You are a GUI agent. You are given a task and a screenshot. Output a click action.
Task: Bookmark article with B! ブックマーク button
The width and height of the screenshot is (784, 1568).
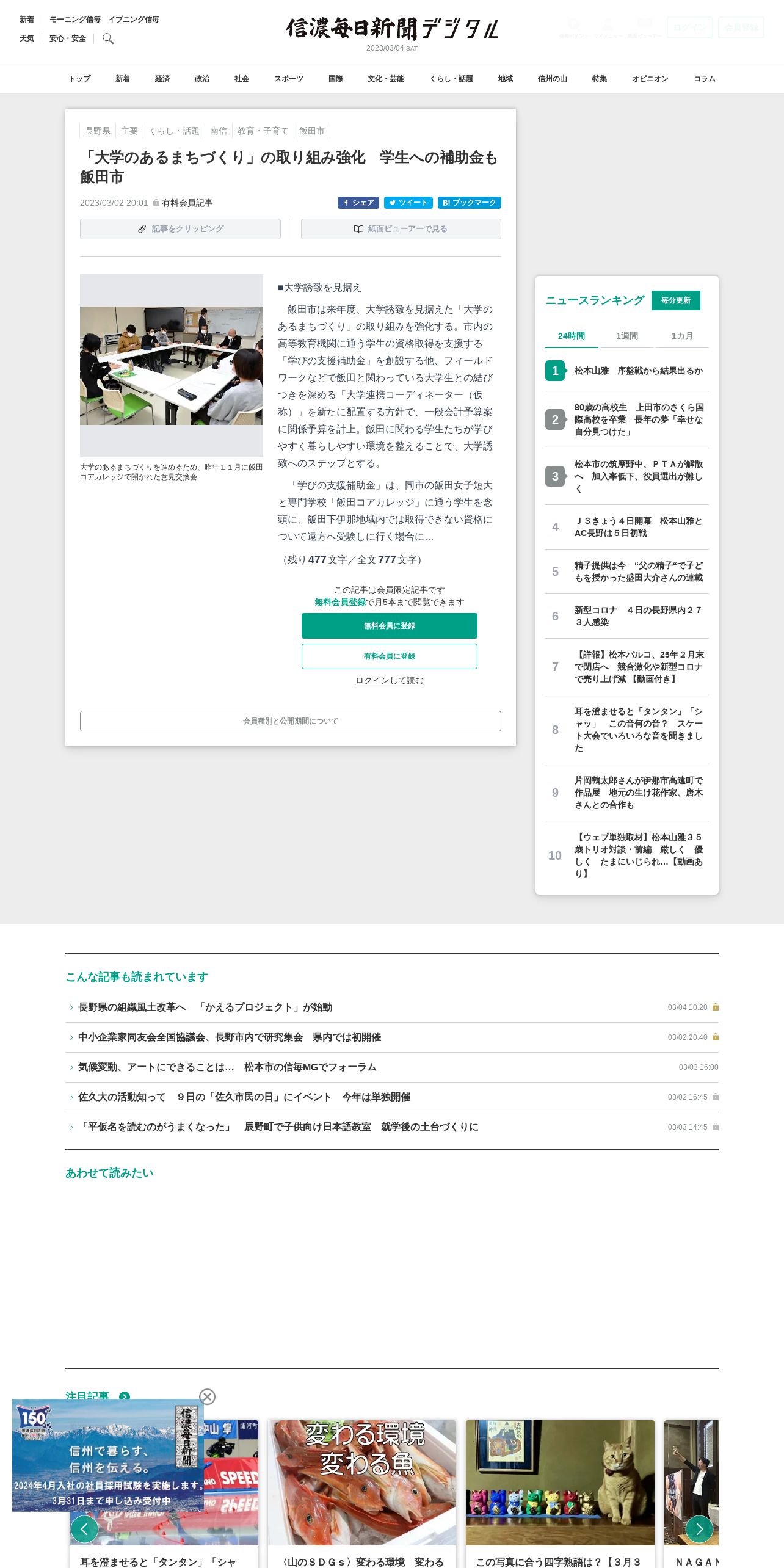point(470,203)
